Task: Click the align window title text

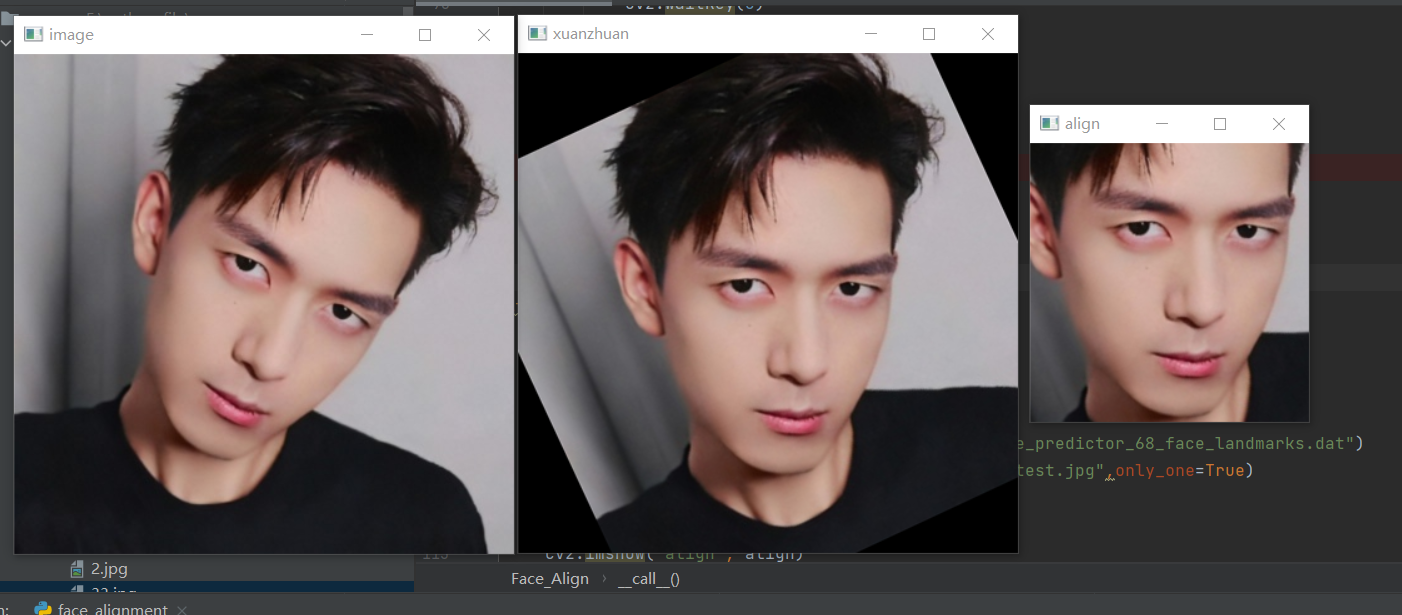Action: point(1082,124)
